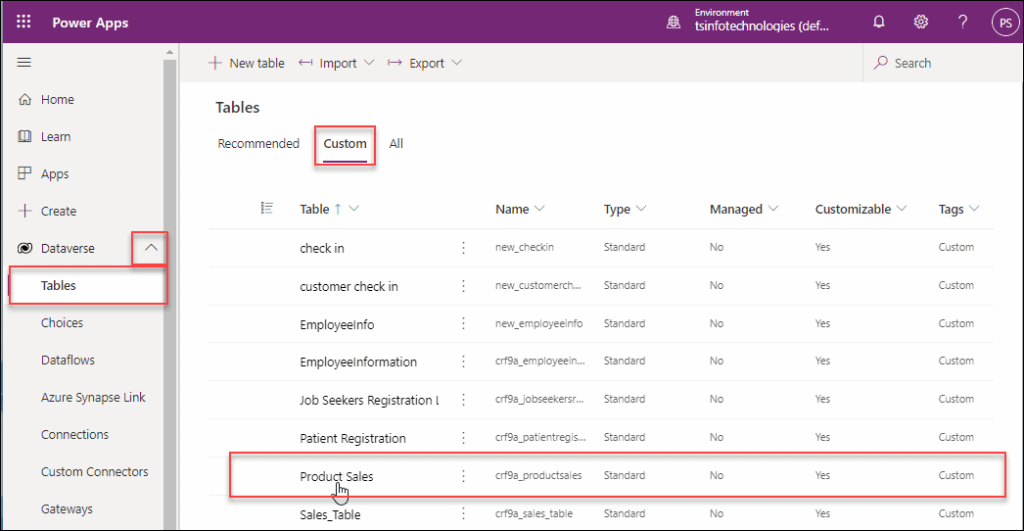The image size is (1024, 531).
Task: Open more options for Product Sales
Action: pos(464,476)
